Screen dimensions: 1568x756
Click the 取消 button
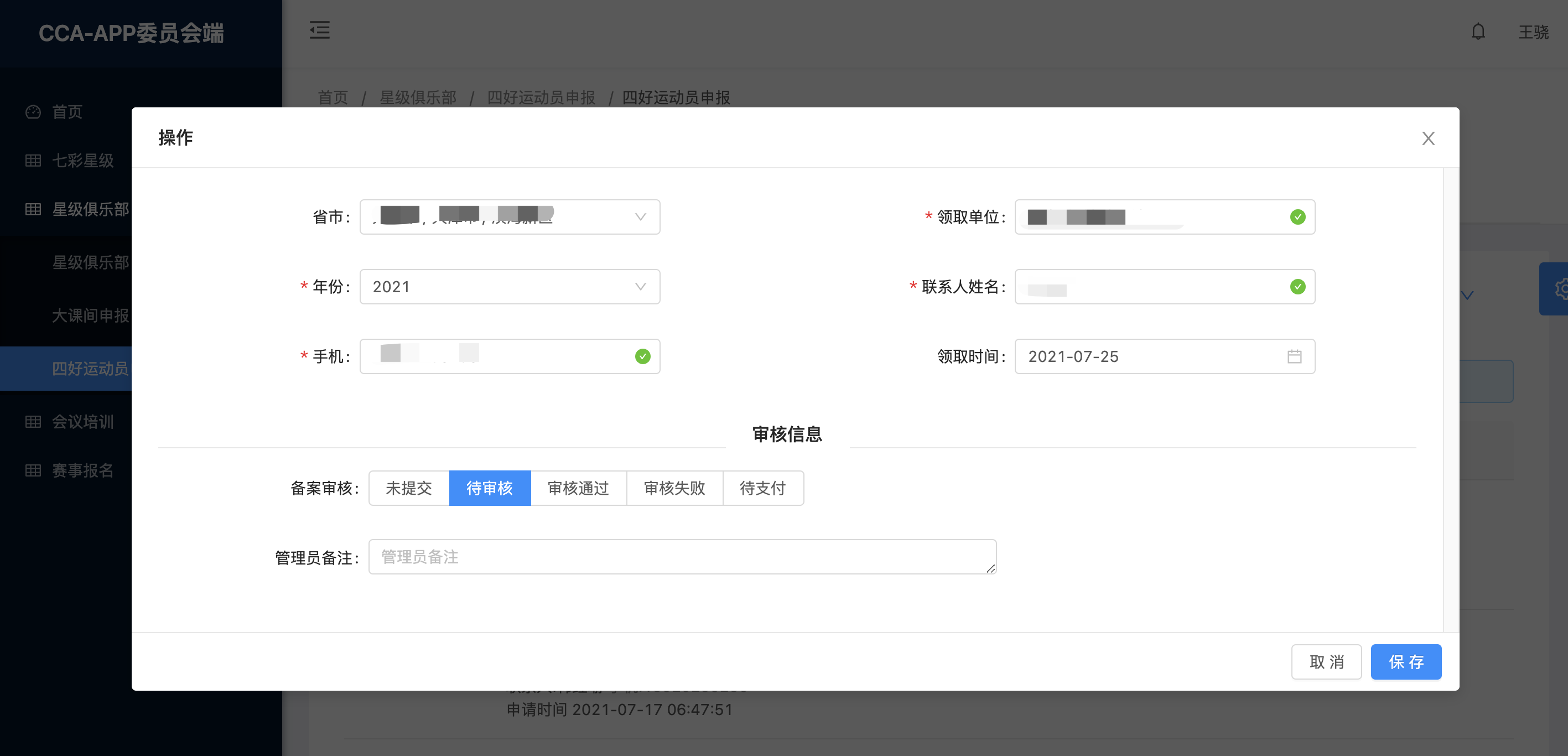(1326, 662)
